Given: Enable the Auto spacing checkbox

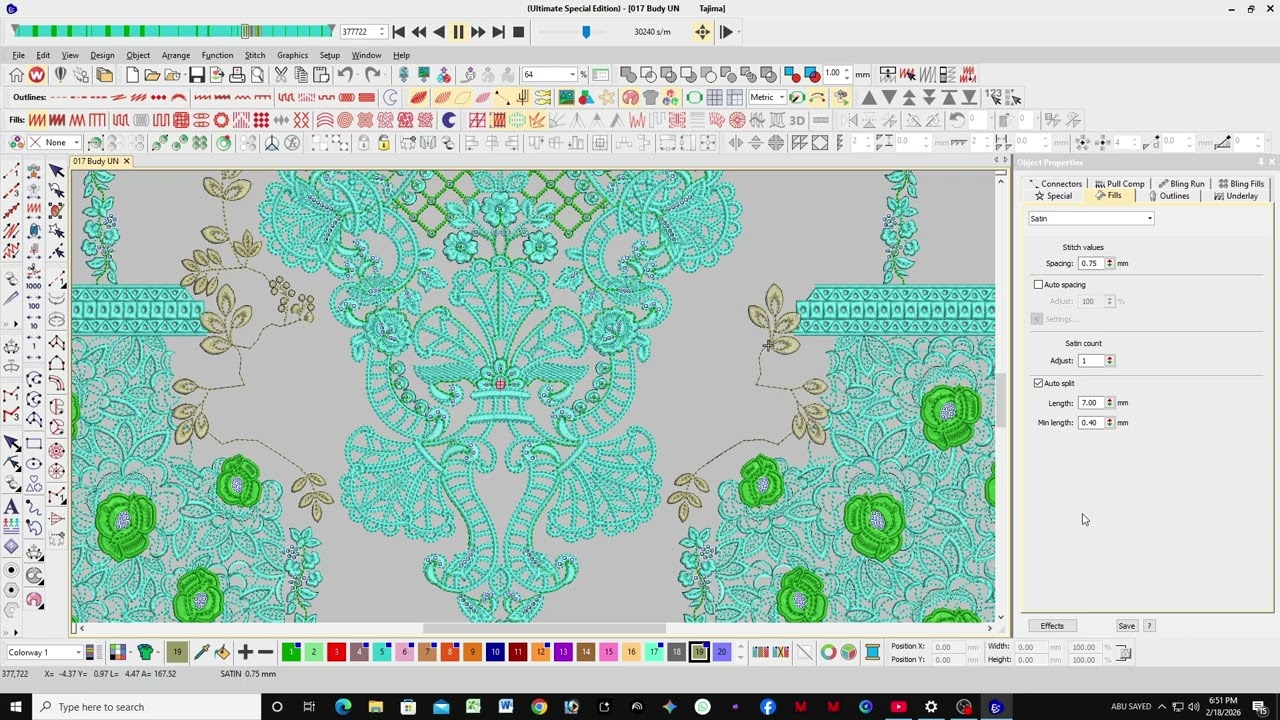Looking at the screenshot, I should point(1038,285).
